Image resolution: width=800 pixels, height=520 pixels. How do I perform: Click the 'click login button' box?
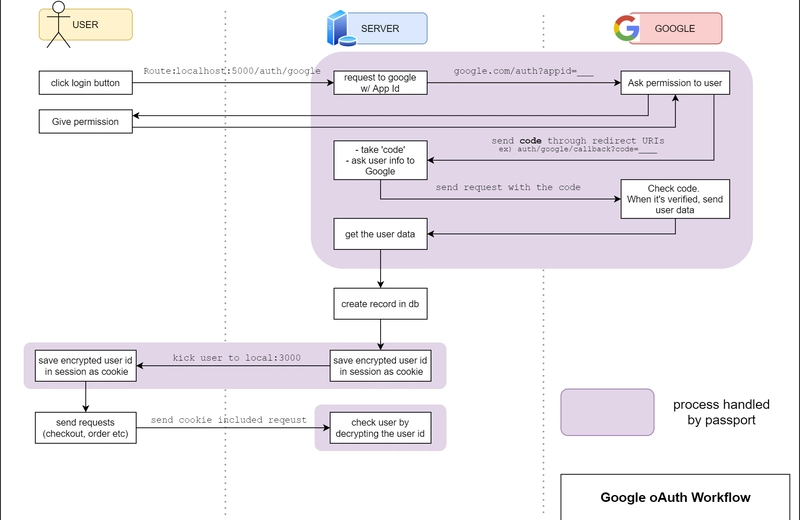(86, 83)
